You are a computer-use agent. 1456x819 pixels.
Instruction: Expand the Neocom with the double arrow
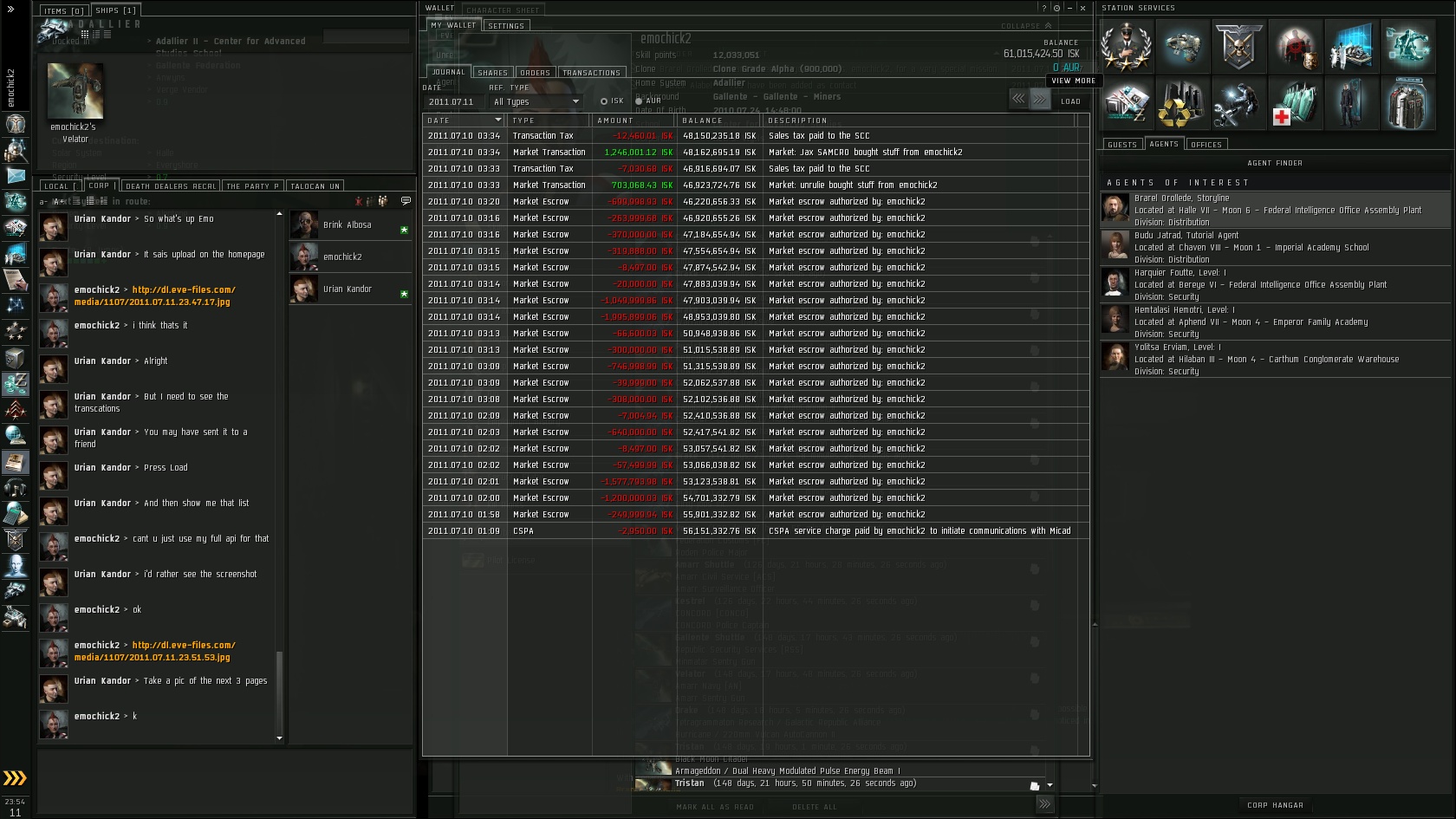tap(10, 9)
